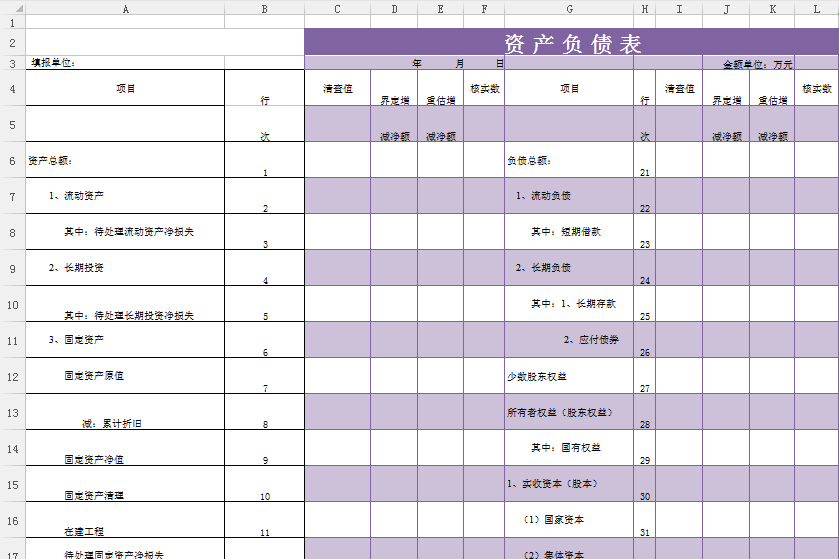Select the 资产总额 cell
This screenshot has height=559, width=839.
[125, 160]
